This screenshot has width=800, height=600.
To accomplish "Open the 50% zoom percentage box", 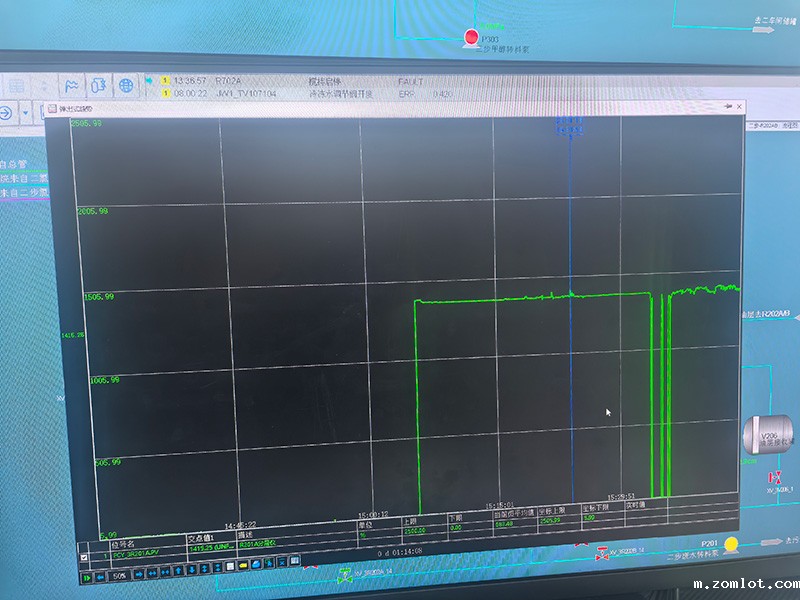I will [119, 576].
